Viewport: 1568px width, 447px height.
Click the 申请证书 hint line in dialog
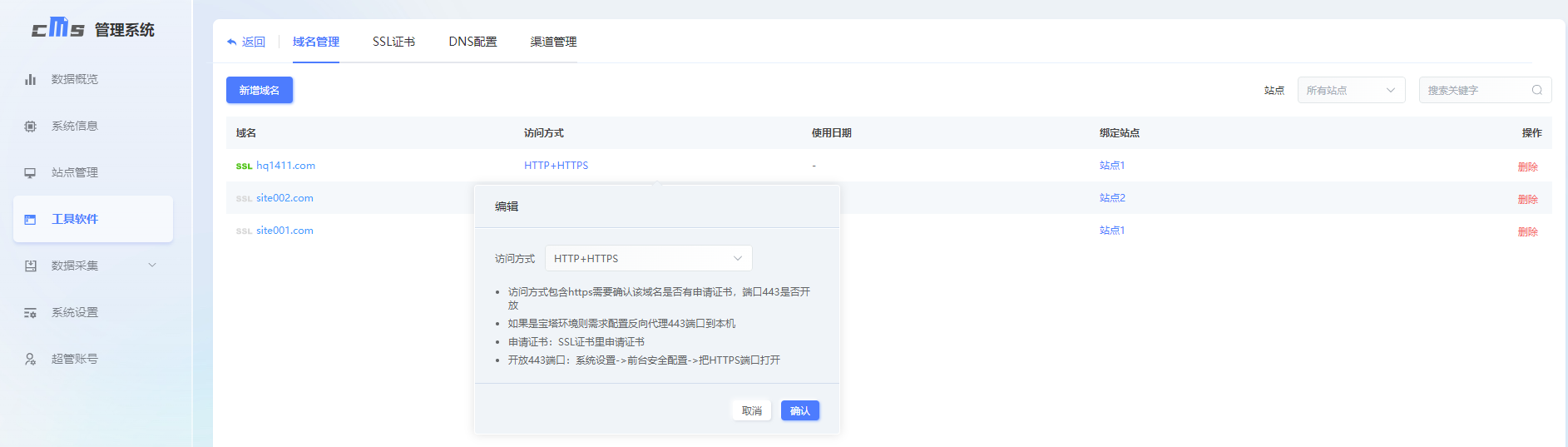click(576, 342)
